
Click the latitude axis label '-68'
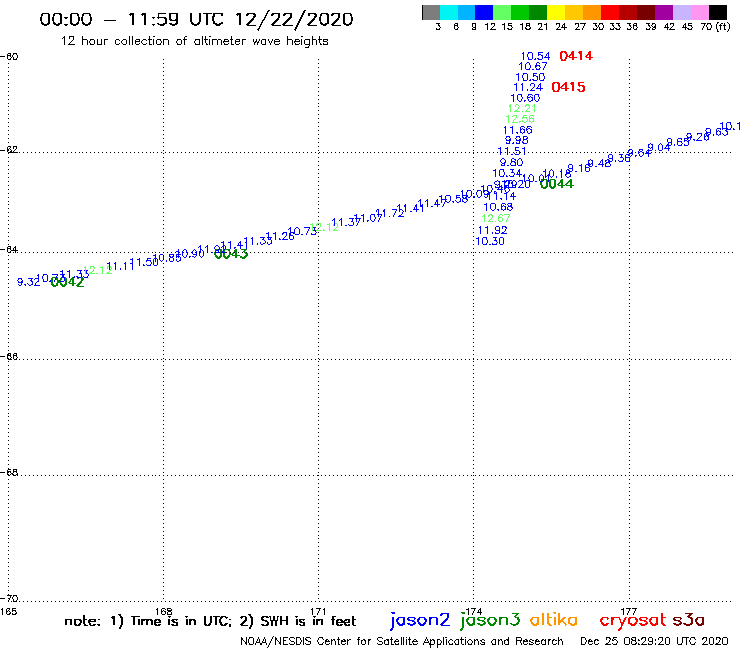(x=9, y=473)
